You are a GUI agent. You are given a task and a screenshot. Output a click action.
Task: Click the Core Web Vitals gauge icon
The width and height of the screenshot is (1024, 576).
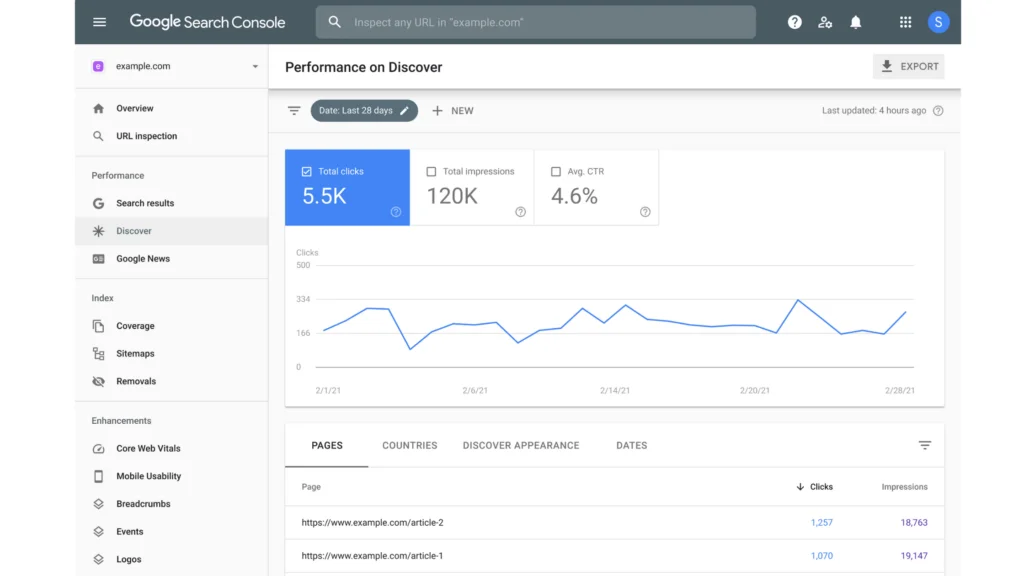tap(98, 449)
